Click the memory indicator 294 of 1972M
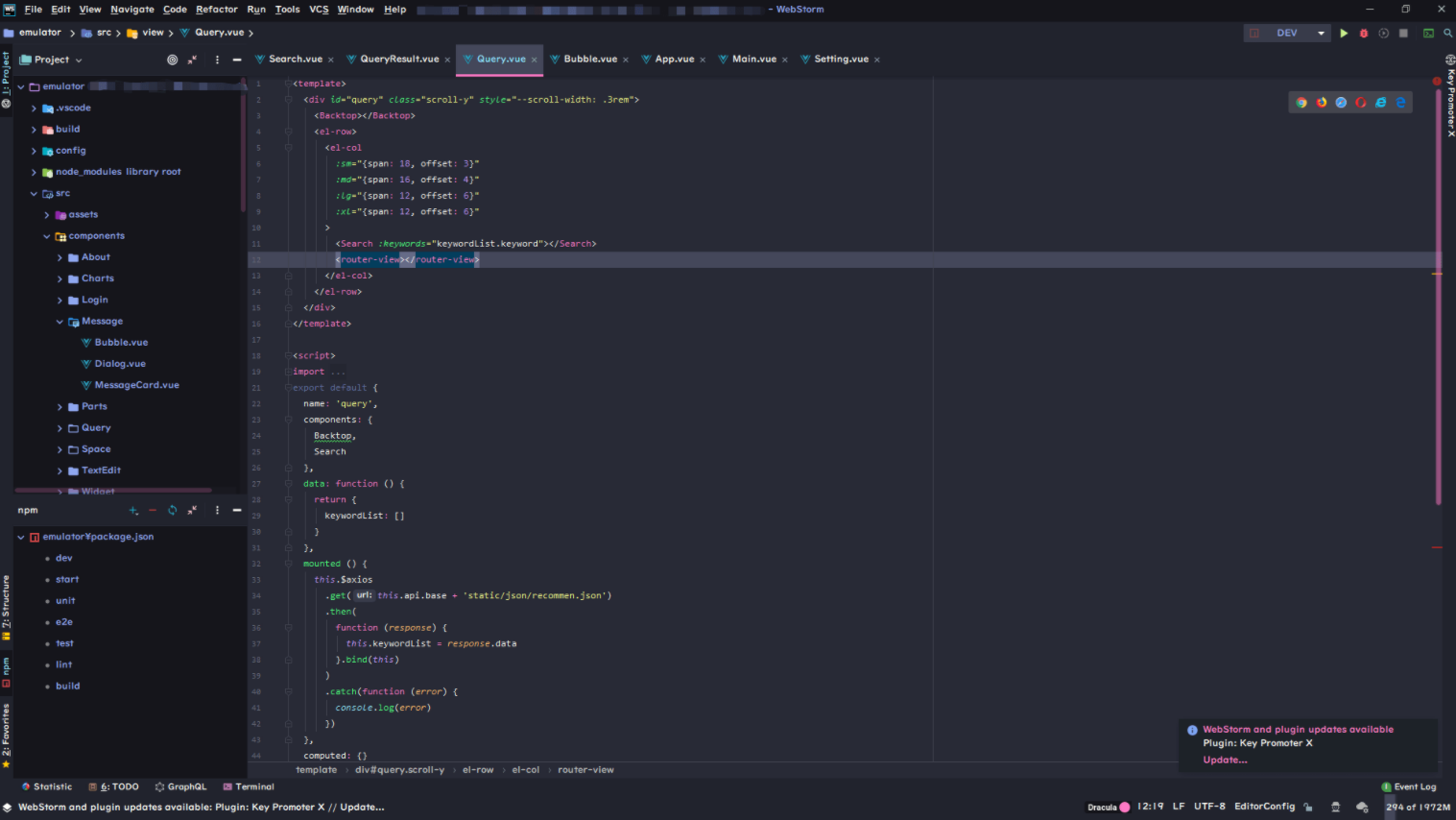The image size is (1456, 820). 1418,808
